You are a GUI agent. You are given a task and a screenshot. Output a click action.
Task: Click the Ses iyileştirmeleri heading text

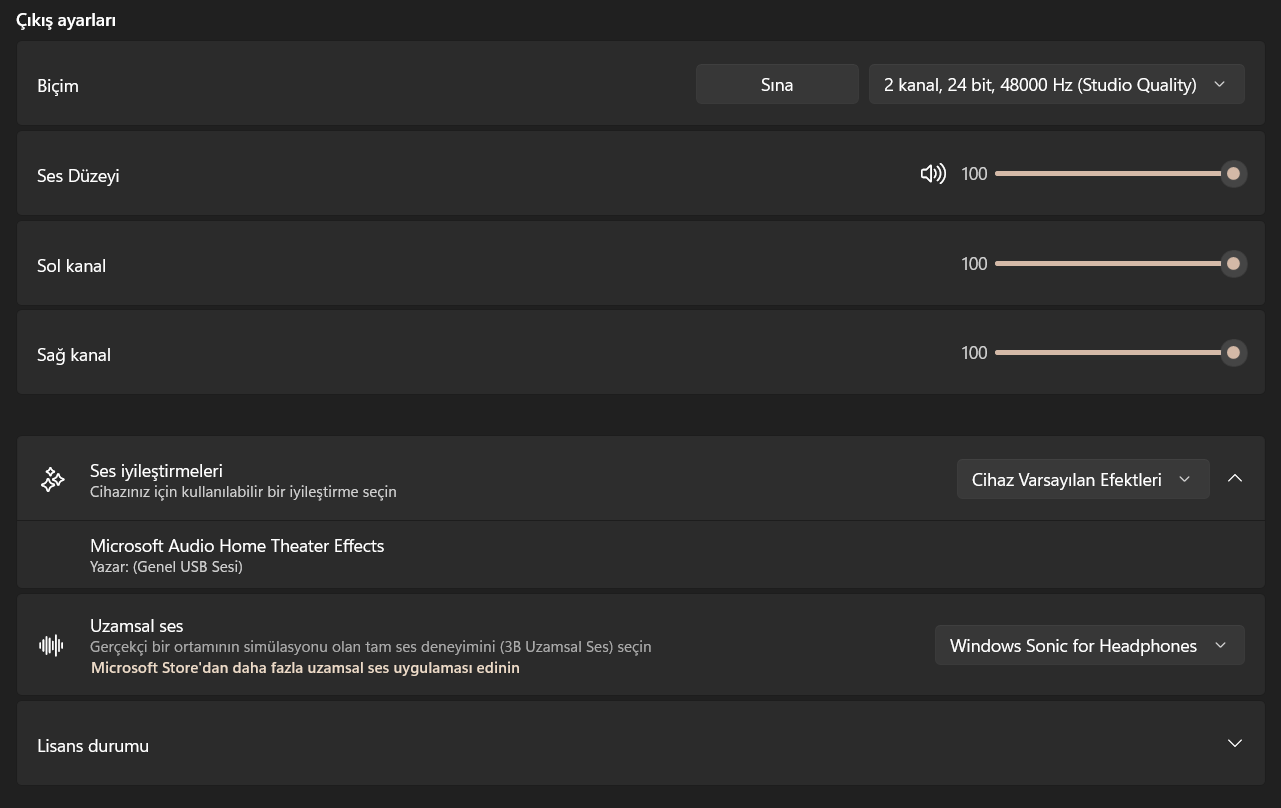[156, 471]
